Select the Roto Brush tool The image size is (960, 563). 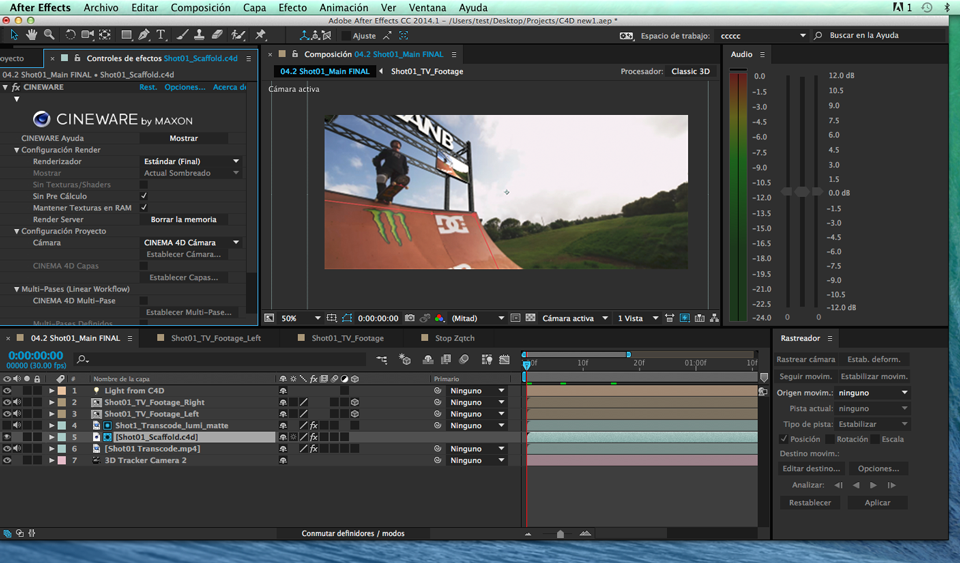pyautogui.click(x=238, y=35)
